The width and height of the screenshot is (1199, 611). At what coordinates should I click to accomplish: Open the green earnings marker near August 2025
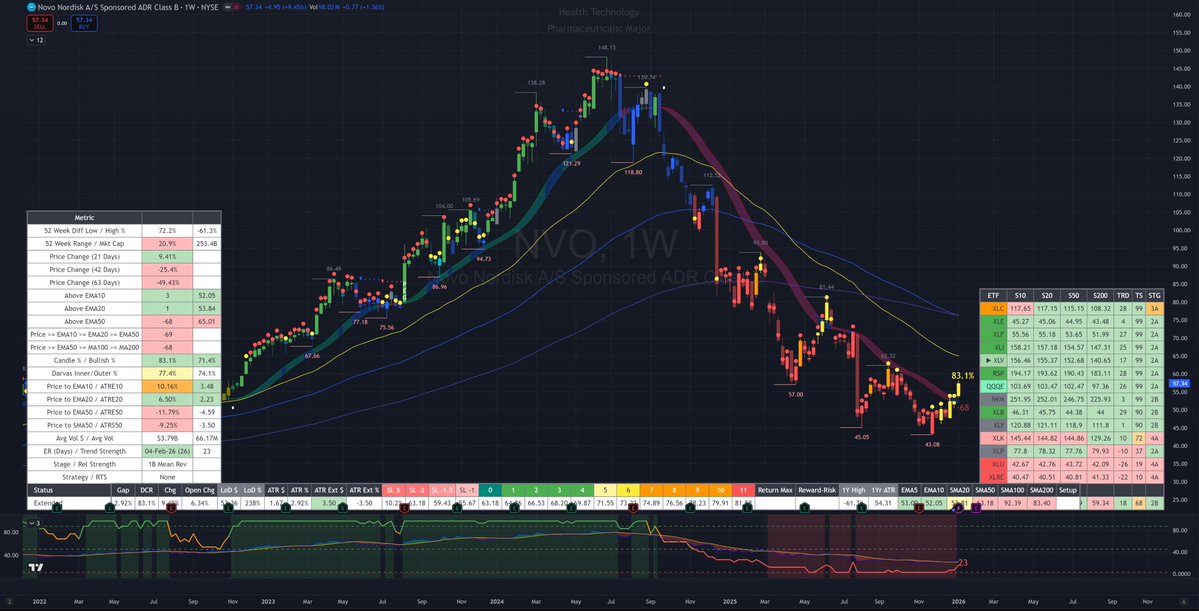click(861, 506)
